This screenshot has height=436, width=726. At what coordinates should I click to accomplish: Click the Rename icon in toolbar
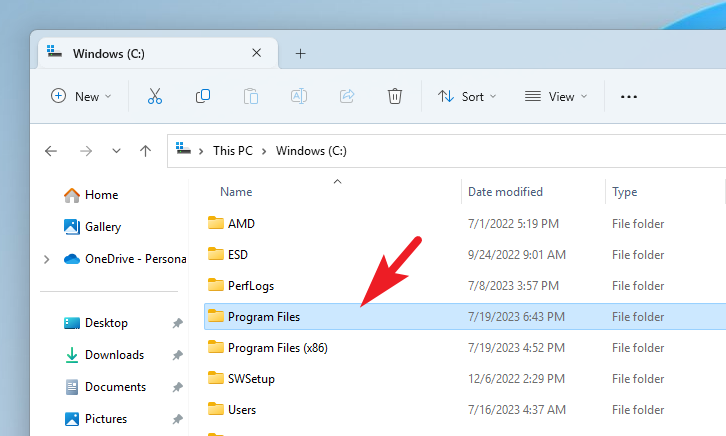tap(299, 96)
